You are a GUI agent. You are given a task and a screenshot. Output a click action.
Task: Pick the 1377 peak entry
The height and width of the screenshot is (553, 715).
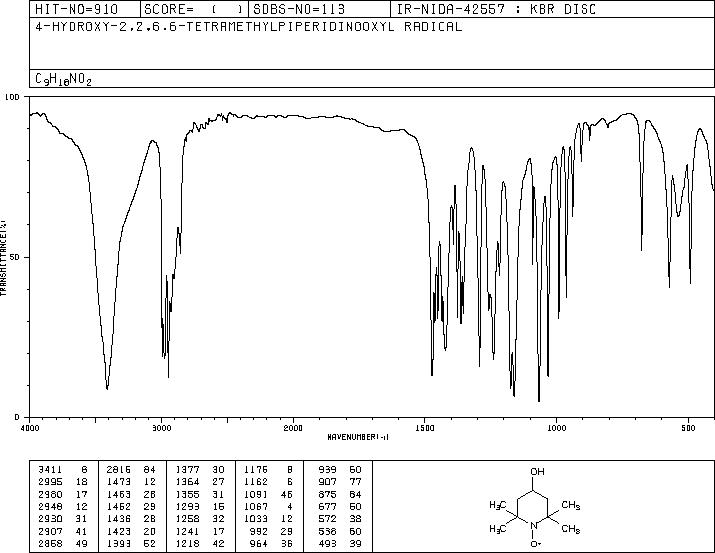(200, 470)
